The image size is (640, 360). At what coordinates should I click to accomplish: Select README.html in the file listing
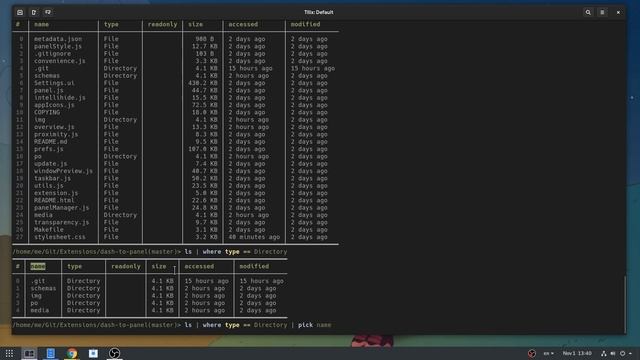[x=54, y=201]
